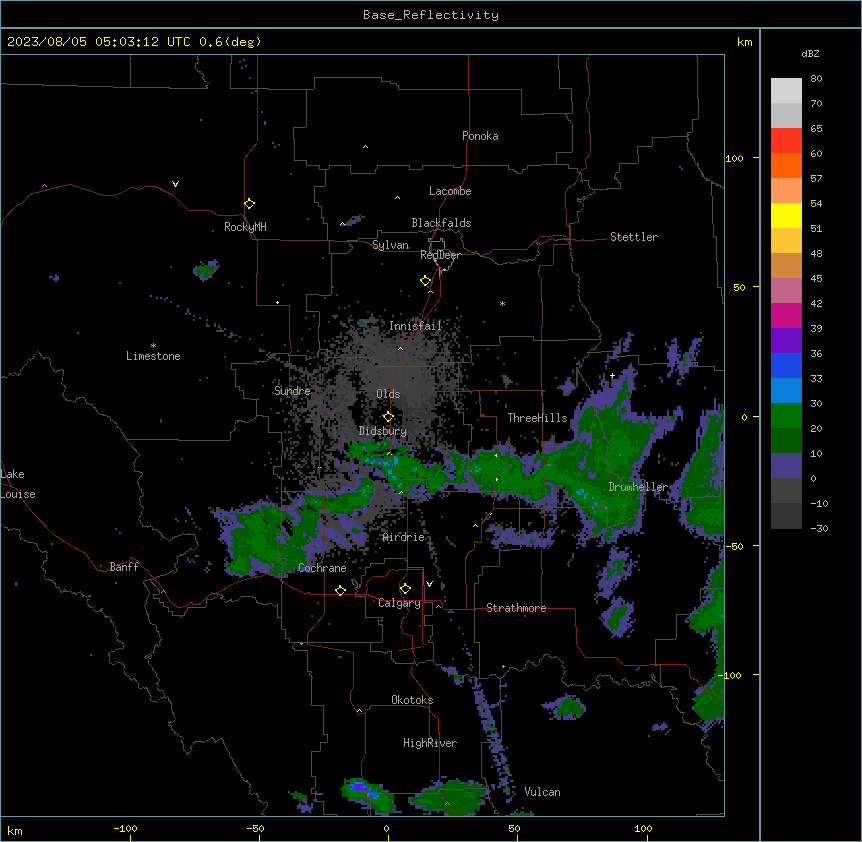Select the Okotoks label

[412, 700]
